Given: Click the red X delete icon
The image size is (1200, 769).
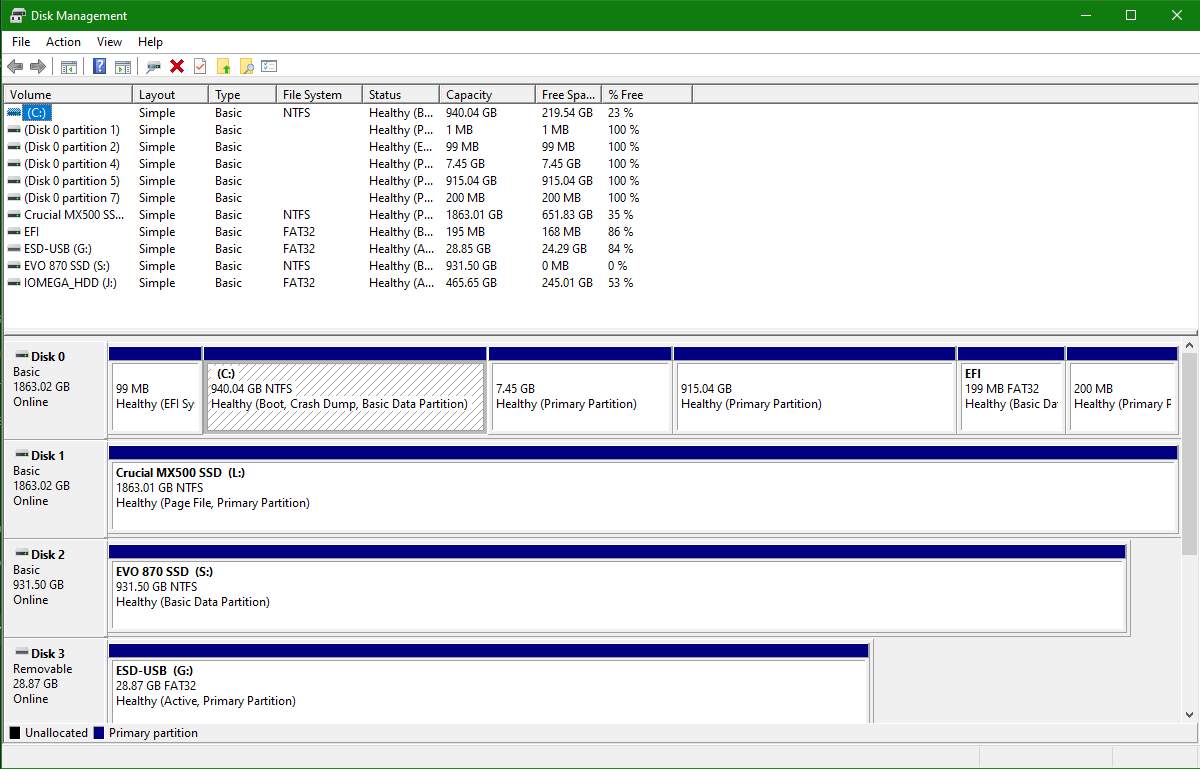Looking at the screenshot, I should coord(177,66).
